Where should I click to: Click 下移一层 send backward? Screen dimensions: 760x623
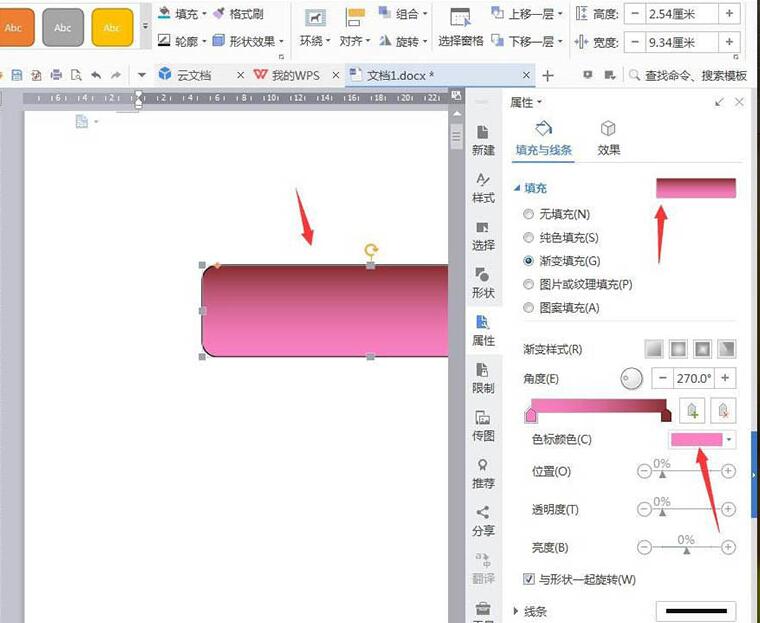pyautogui.click(x=527, y=41)
